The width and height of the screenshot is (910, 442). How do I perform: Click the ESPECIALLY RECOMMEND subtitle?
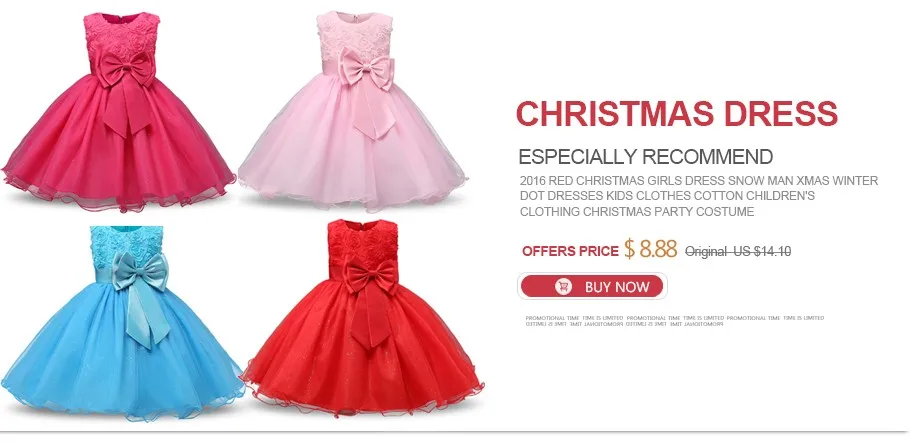[645, 157]
